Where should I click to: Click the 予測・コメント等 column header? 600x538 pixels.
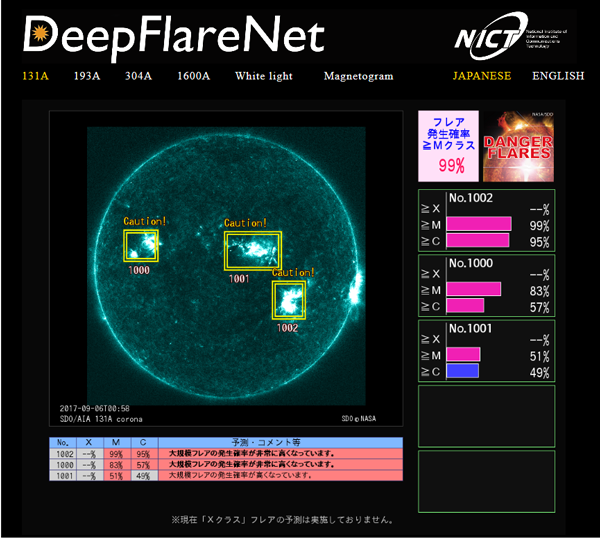click(280, 443)
